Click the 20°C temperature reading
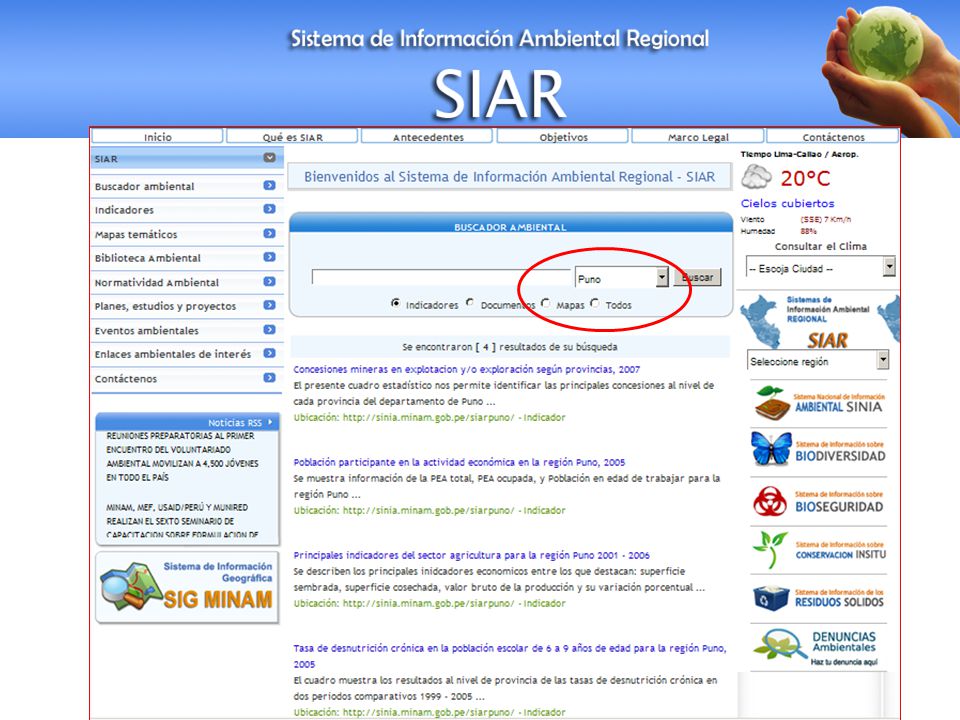 (805, 178)
